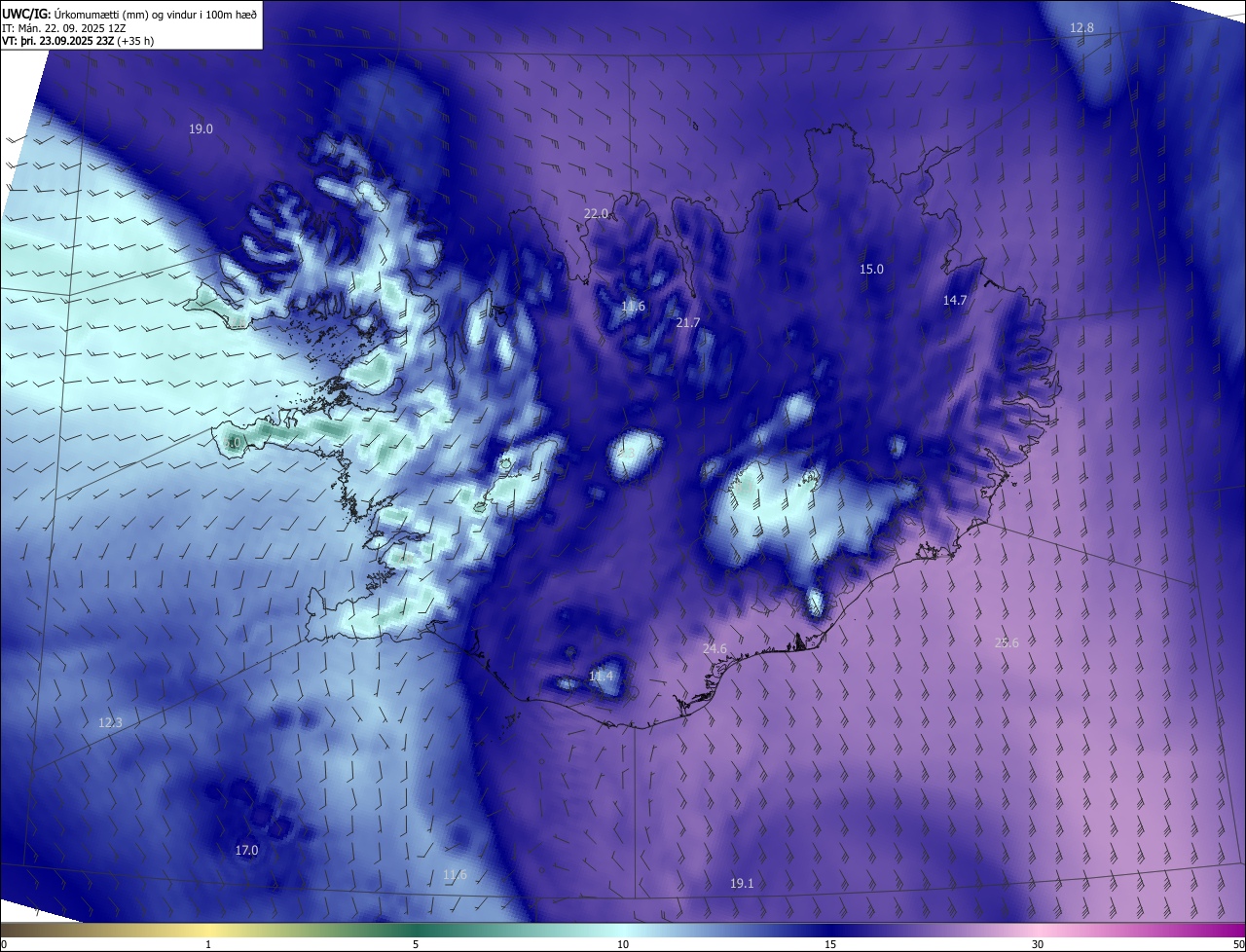
Task: Click colorbar tick label 0
Action: click(4, 944)
